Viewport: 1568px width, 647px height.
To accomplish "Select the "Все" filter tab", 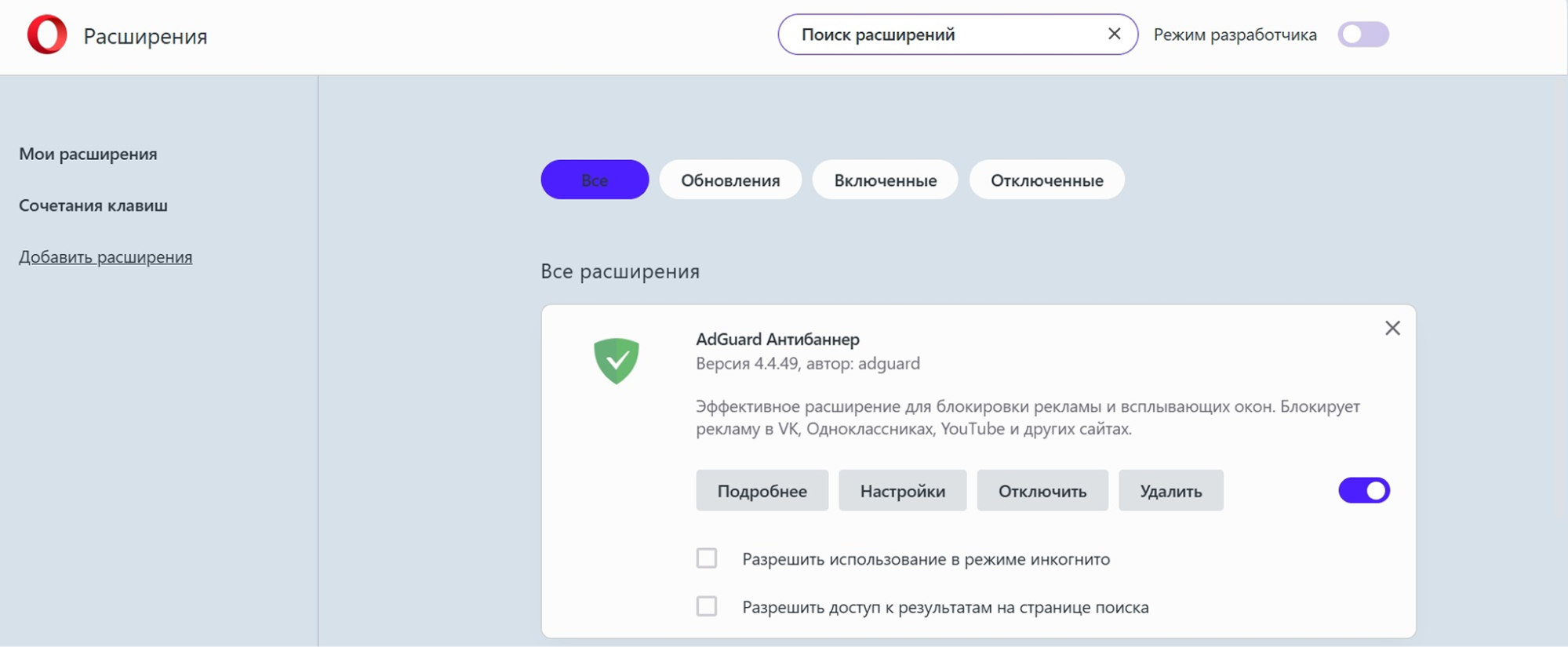I will coord(595,180).
